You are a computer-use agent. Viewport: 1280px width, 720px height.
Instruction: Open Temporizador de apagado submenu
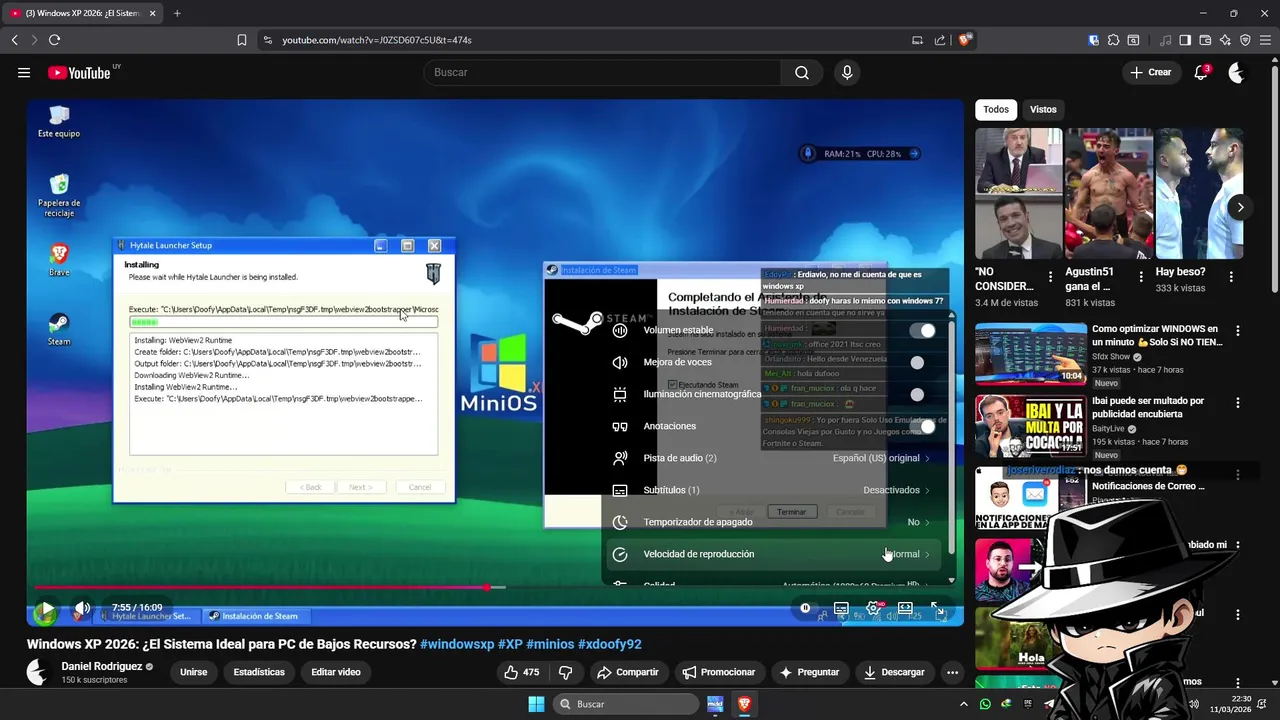773,522
